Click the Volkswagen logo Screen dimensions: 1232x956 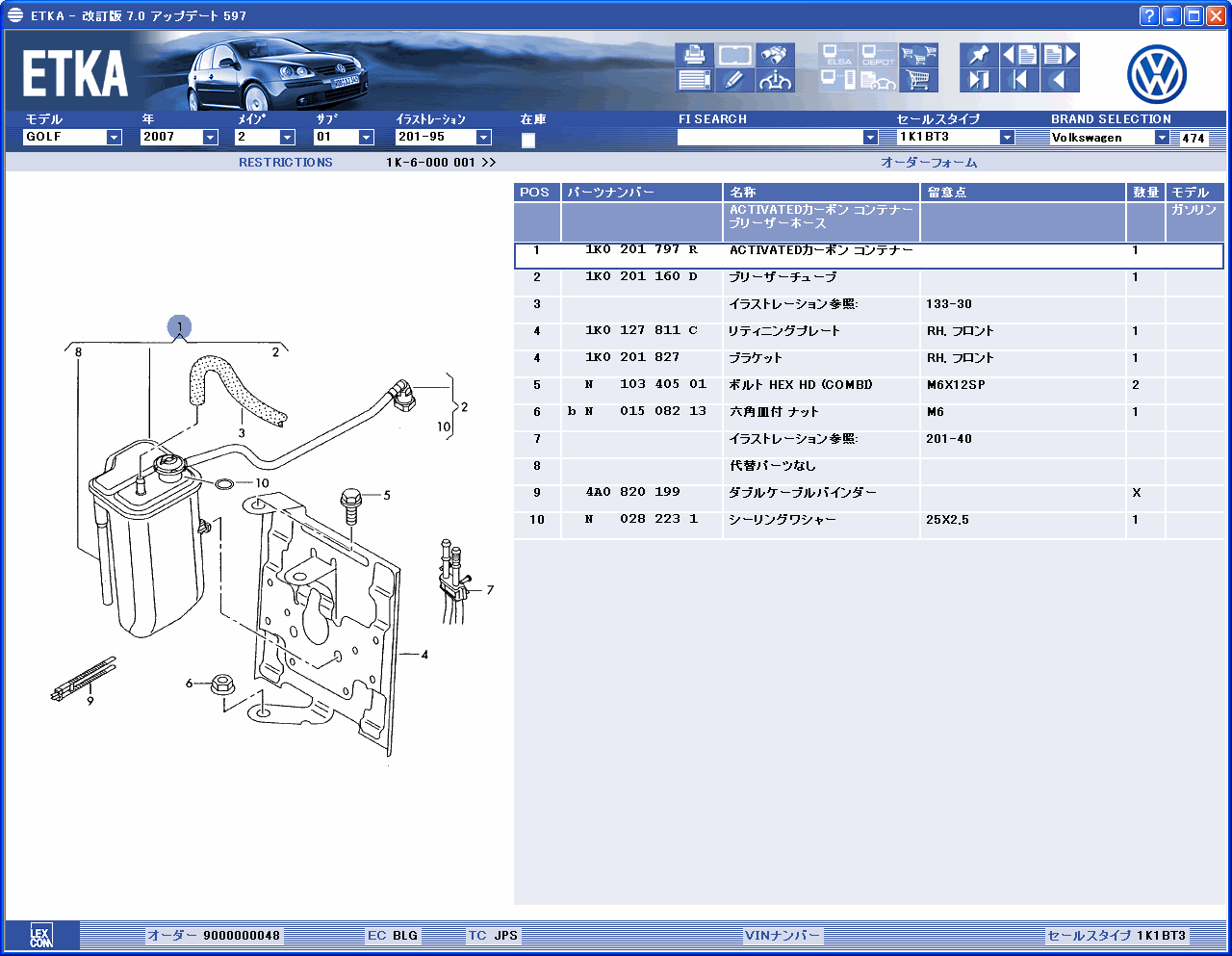pos(1157,74)
